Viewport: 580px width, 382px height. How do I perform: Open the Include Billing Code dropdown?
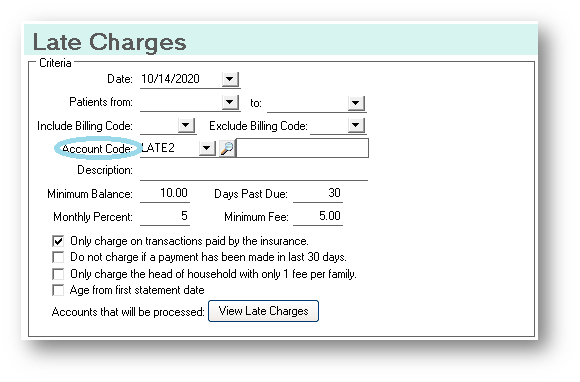click(x=186, y=125)
